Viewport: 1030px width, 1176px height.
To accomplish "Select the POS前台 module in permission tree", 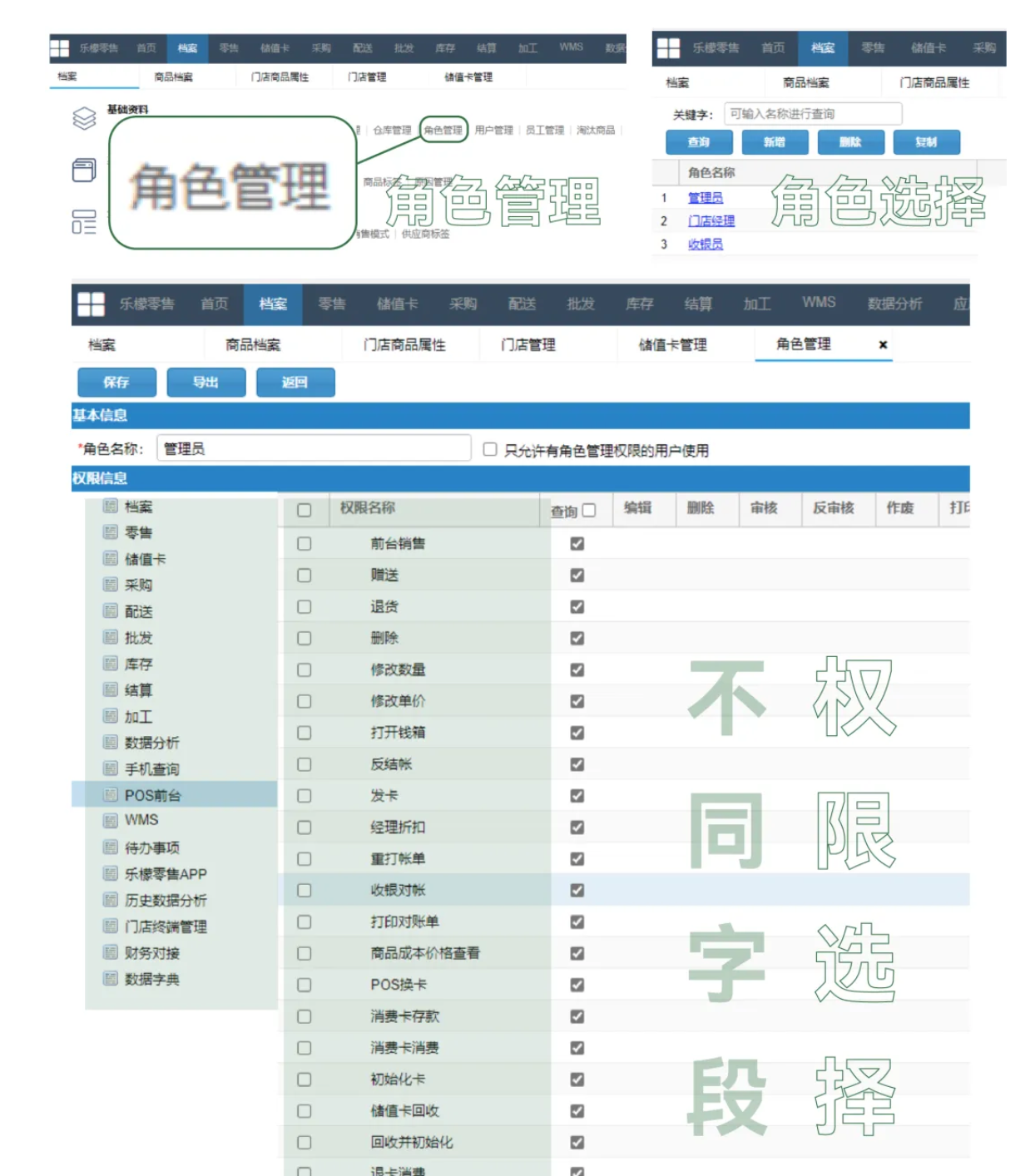I will pyautogui.click(x=152, y=795).
